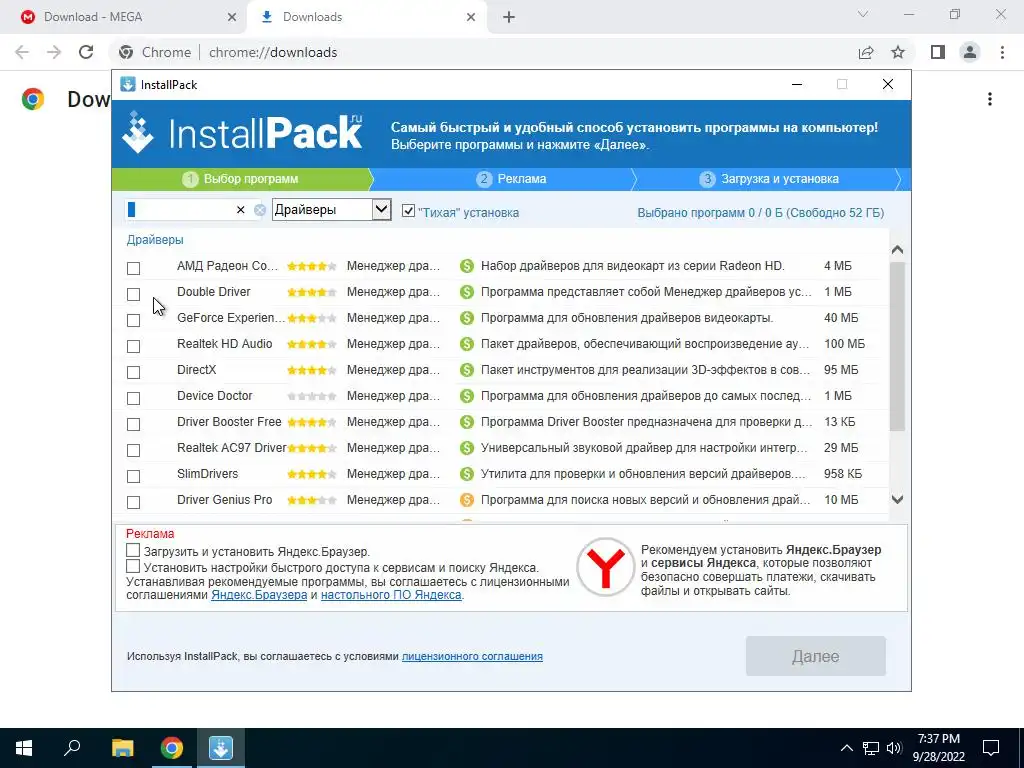
Task: Click the program list scrollbar thumb
Action: click(x=897, y=346)
